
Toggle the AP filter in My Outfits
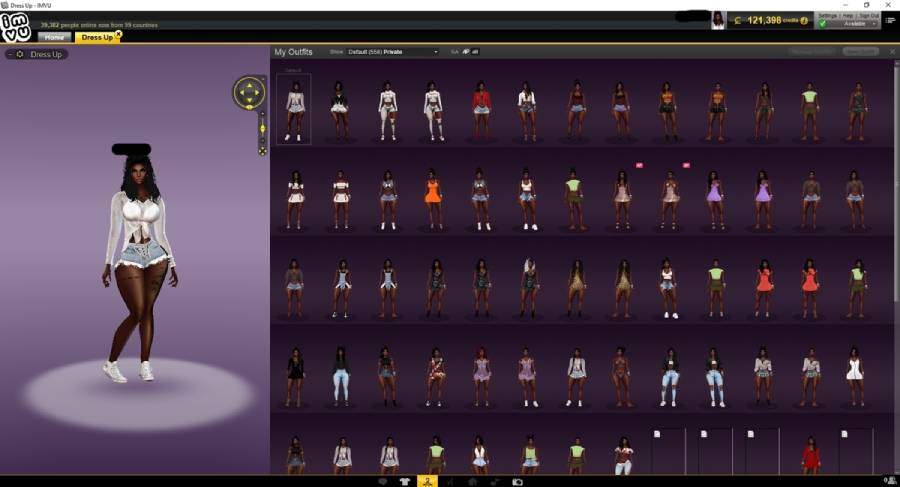pos(465,52)
